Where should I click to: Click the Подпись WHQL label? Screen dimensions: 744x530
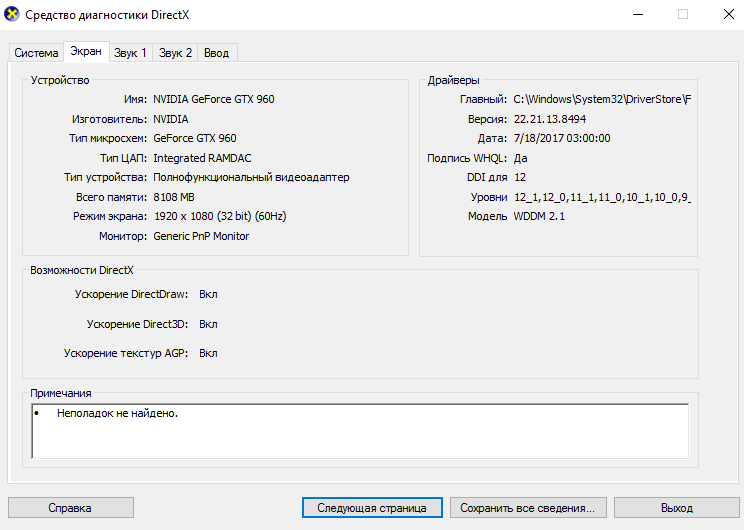(467, 158)
